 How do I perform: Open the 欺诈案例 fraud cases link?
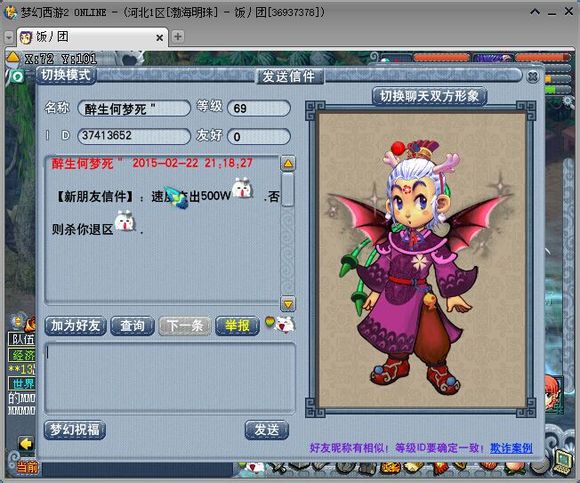(511, 448)
